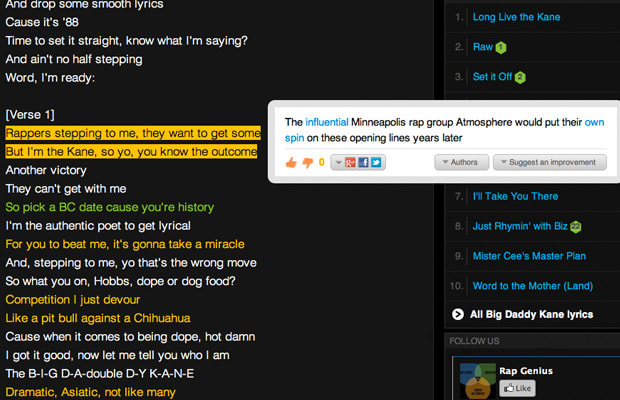Open track Word to the Mother (Land)
Viewport: 620px width, 400px height.
pyautogui.click(x=533, y=286)
